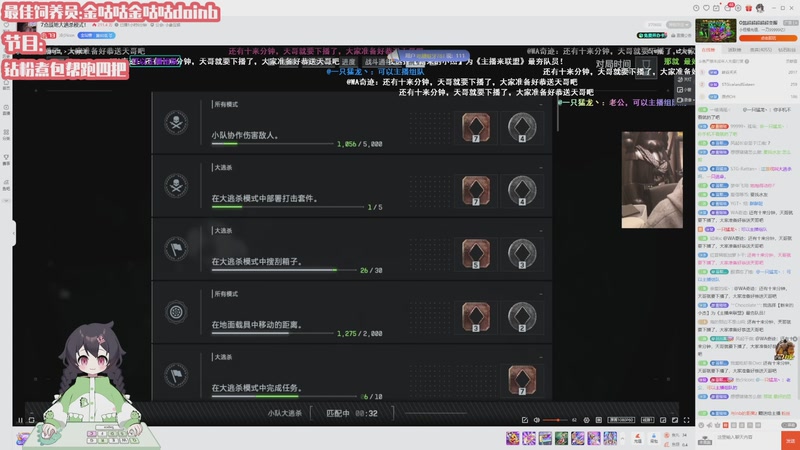Toggle theater mode in player bar

pyautogui.click(x=663, y=420)
